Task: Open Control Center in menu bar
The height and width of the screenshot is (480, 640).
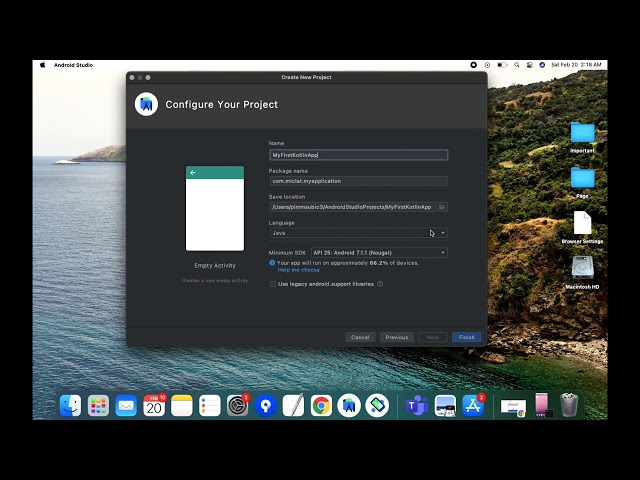Action: (530, 65)
